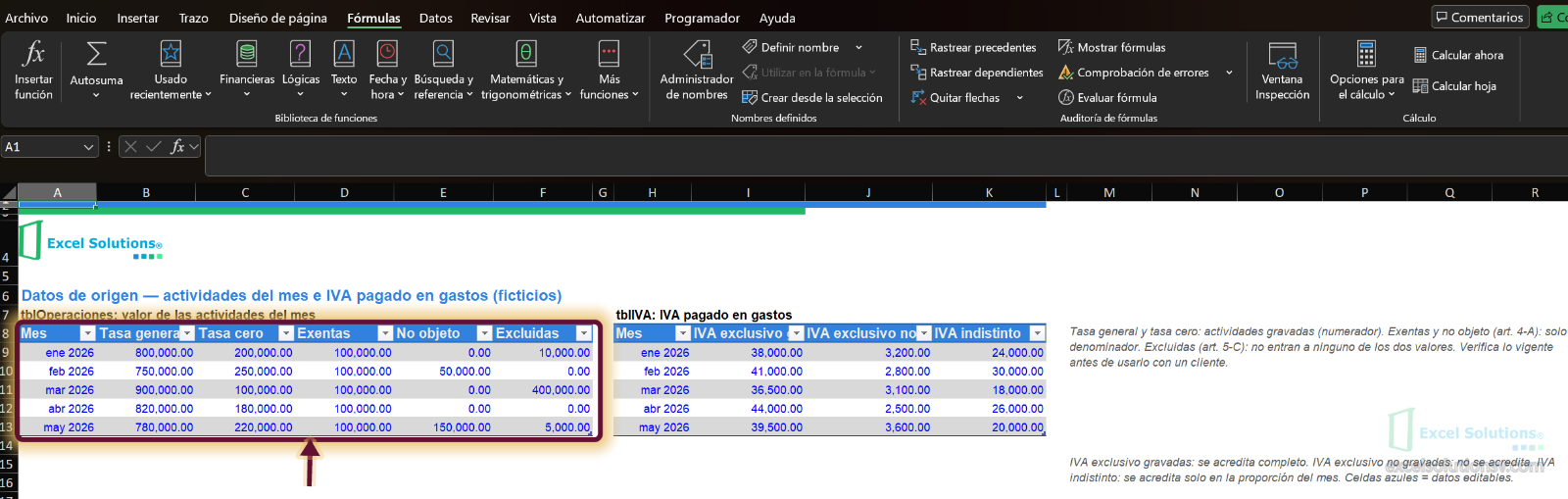Image resolution: width=1568 pixels, height=499 pixels.
Task: Click Crear desde la selección
Action: point(812,98)
